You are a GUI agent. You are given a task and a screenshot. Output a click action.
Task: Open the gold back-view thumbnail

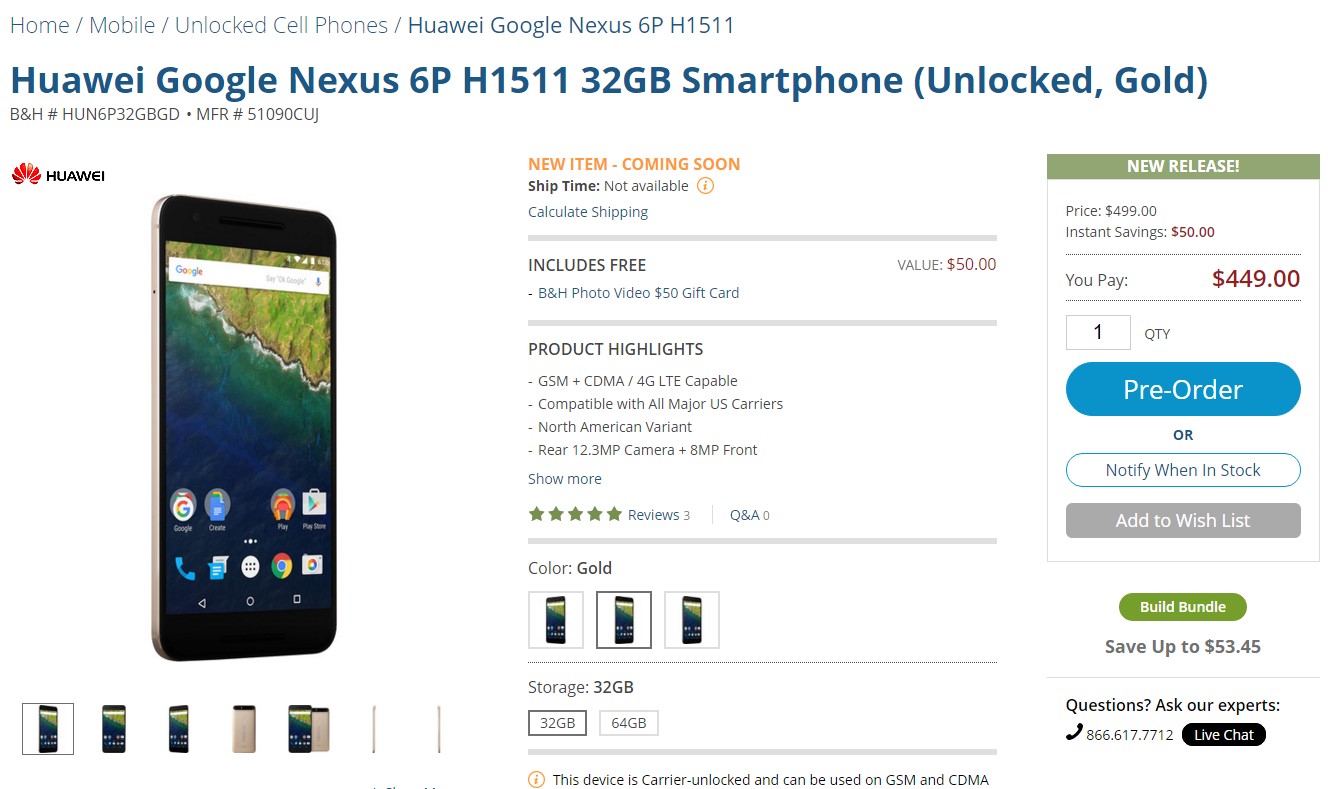coord(244,729)
